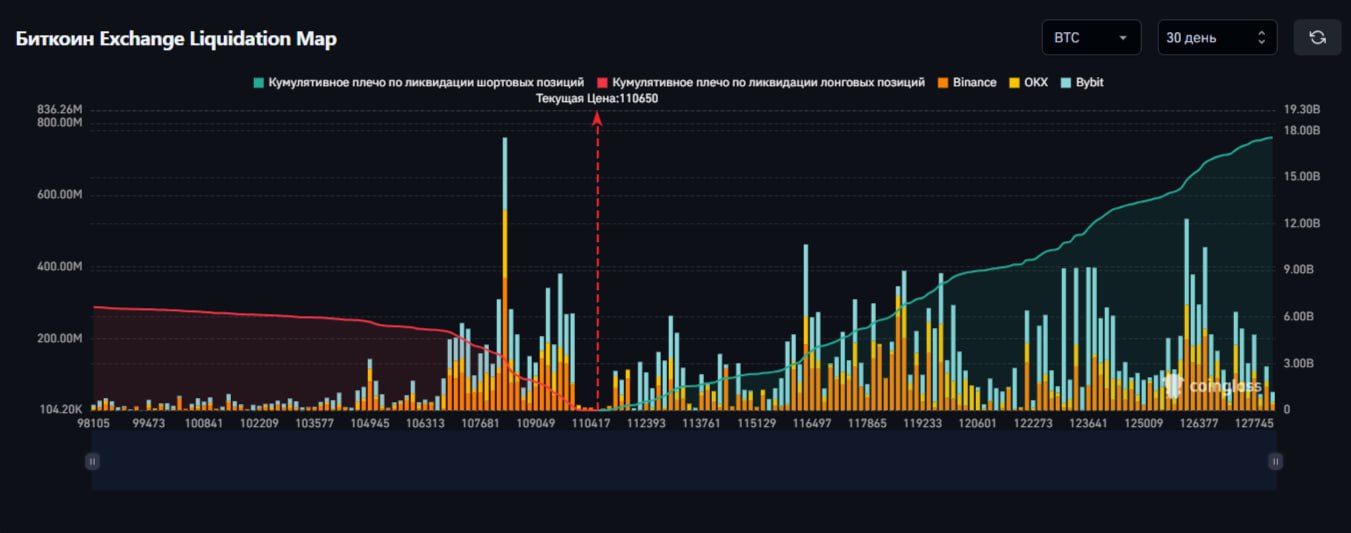Click the 110417 label on price axis
Viewport: 1351px width, 533px height.
pos(591,423)
